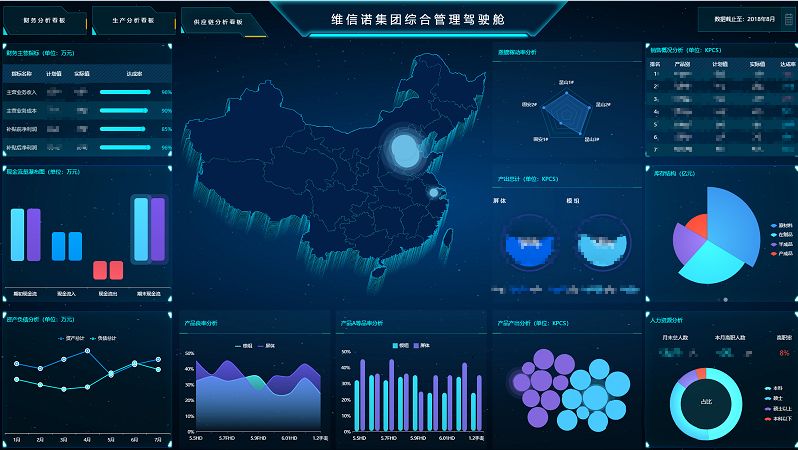
Task: Click the blue line's end point at 7月
Action: (x=158, y=359)
